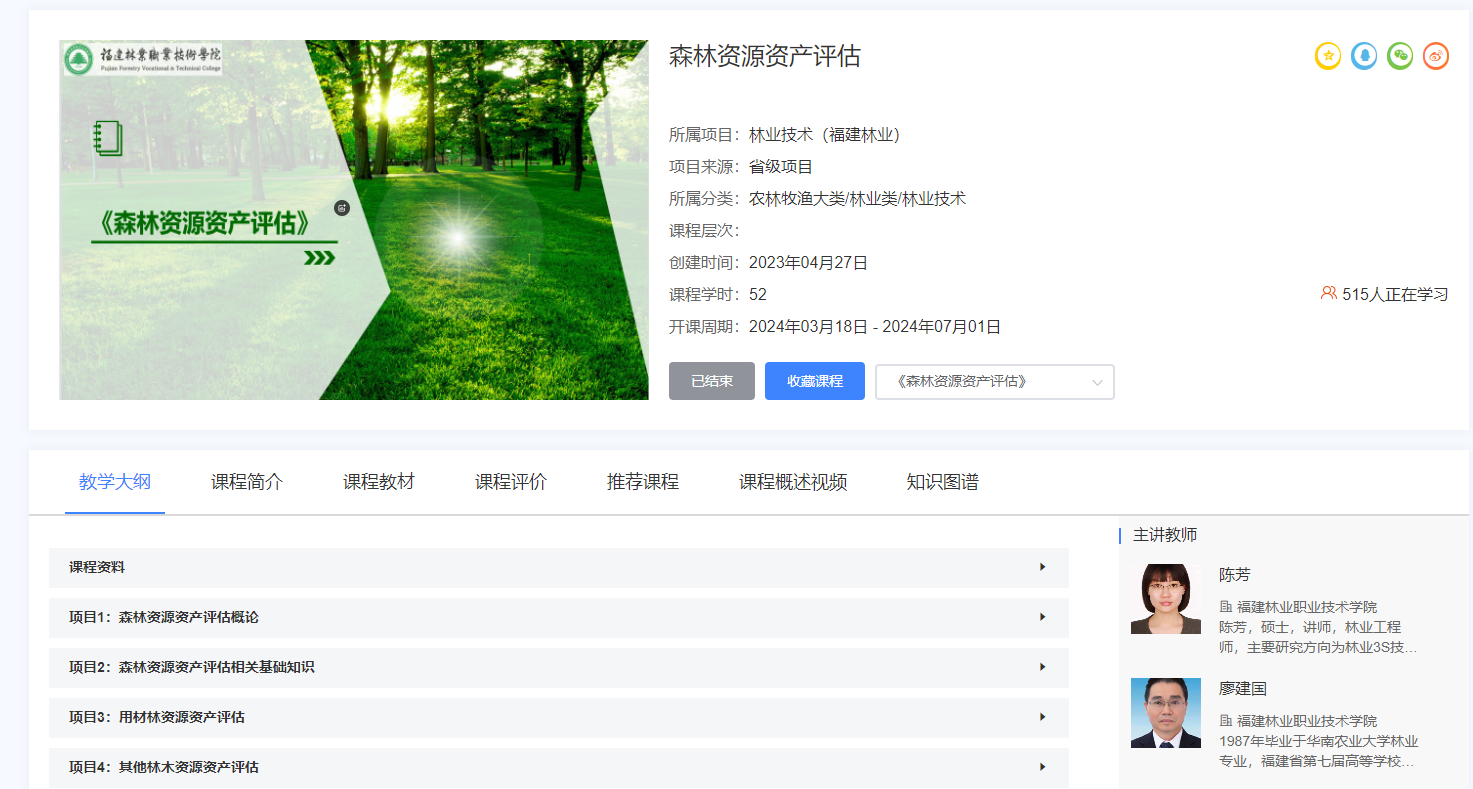
Task: Expand the 课程资料 section arrow
Action: pos(1042,567)
